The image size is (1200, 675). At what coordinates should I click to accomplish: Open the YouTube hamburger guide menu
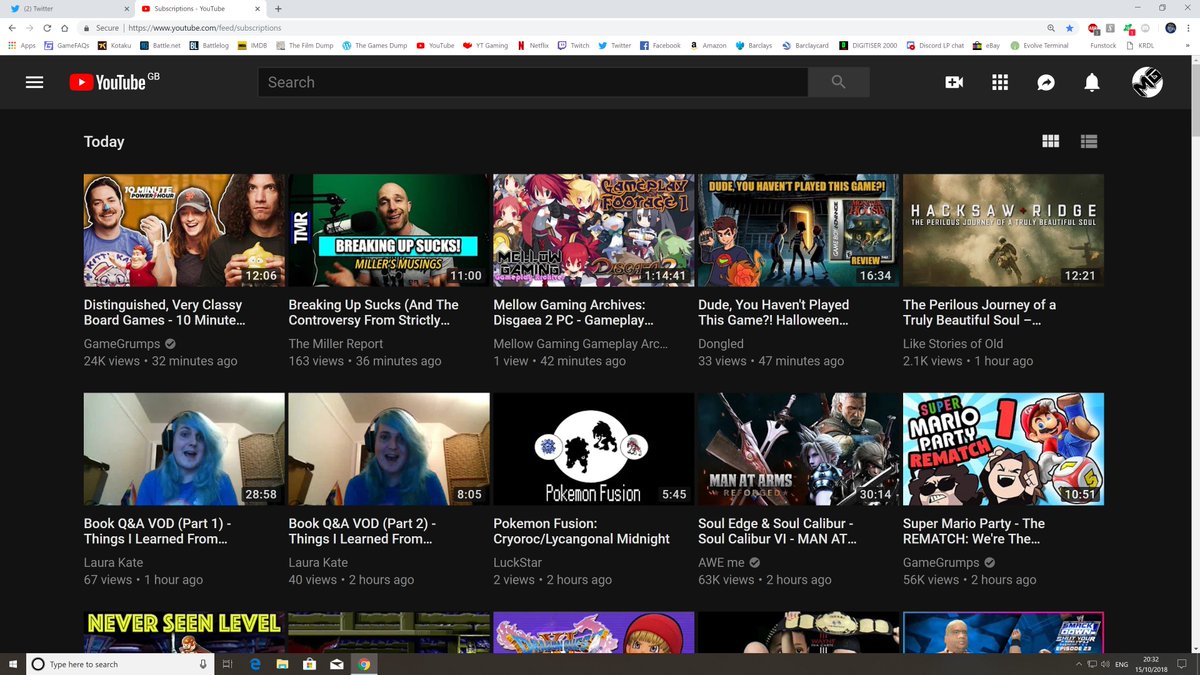(x=35, y=82)
